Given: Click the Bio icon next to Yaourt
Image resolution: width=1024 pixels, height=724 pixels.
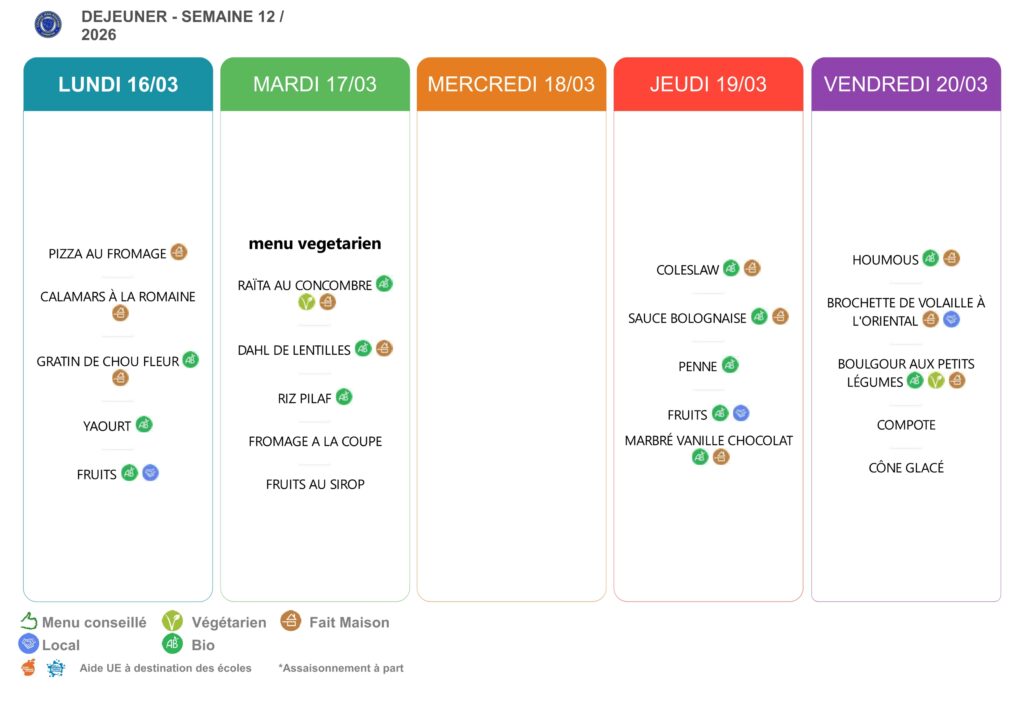Looking at the screenshot, I should pyautogui.click(x=144, y=424).
